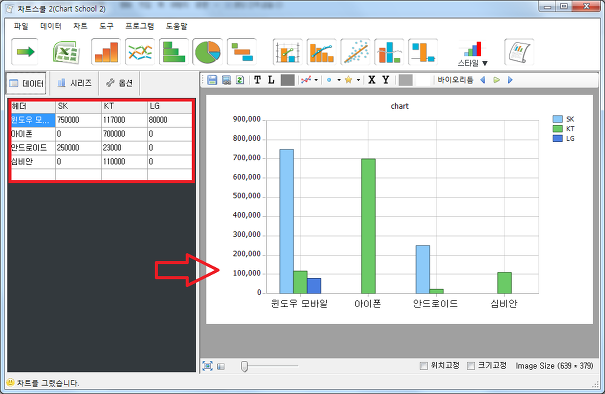Open the 도움말 menu
This screenshot has width=605, height=394.
[176, 26]
